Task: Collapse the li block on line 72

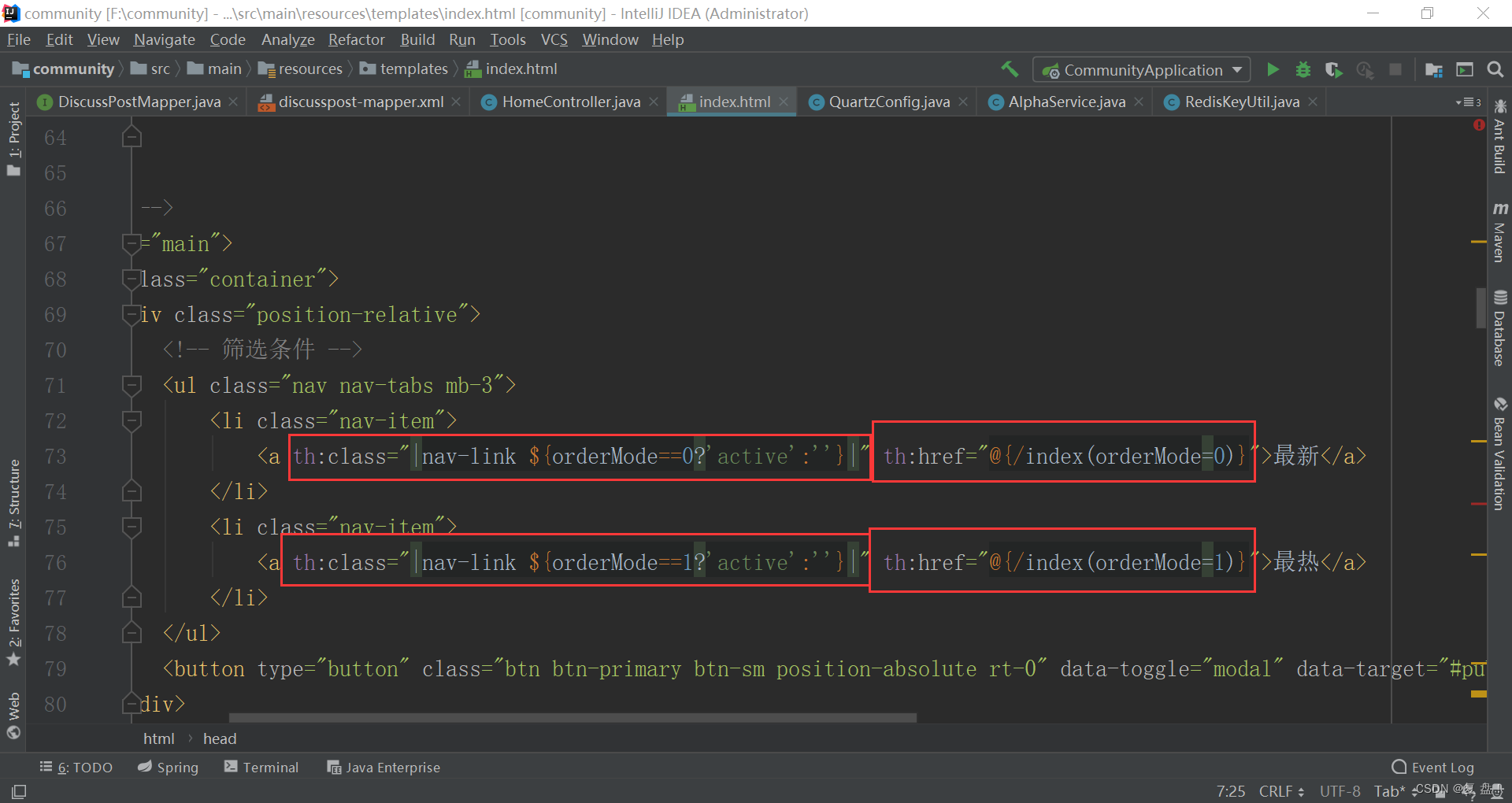Action: [x=132, y=421]
